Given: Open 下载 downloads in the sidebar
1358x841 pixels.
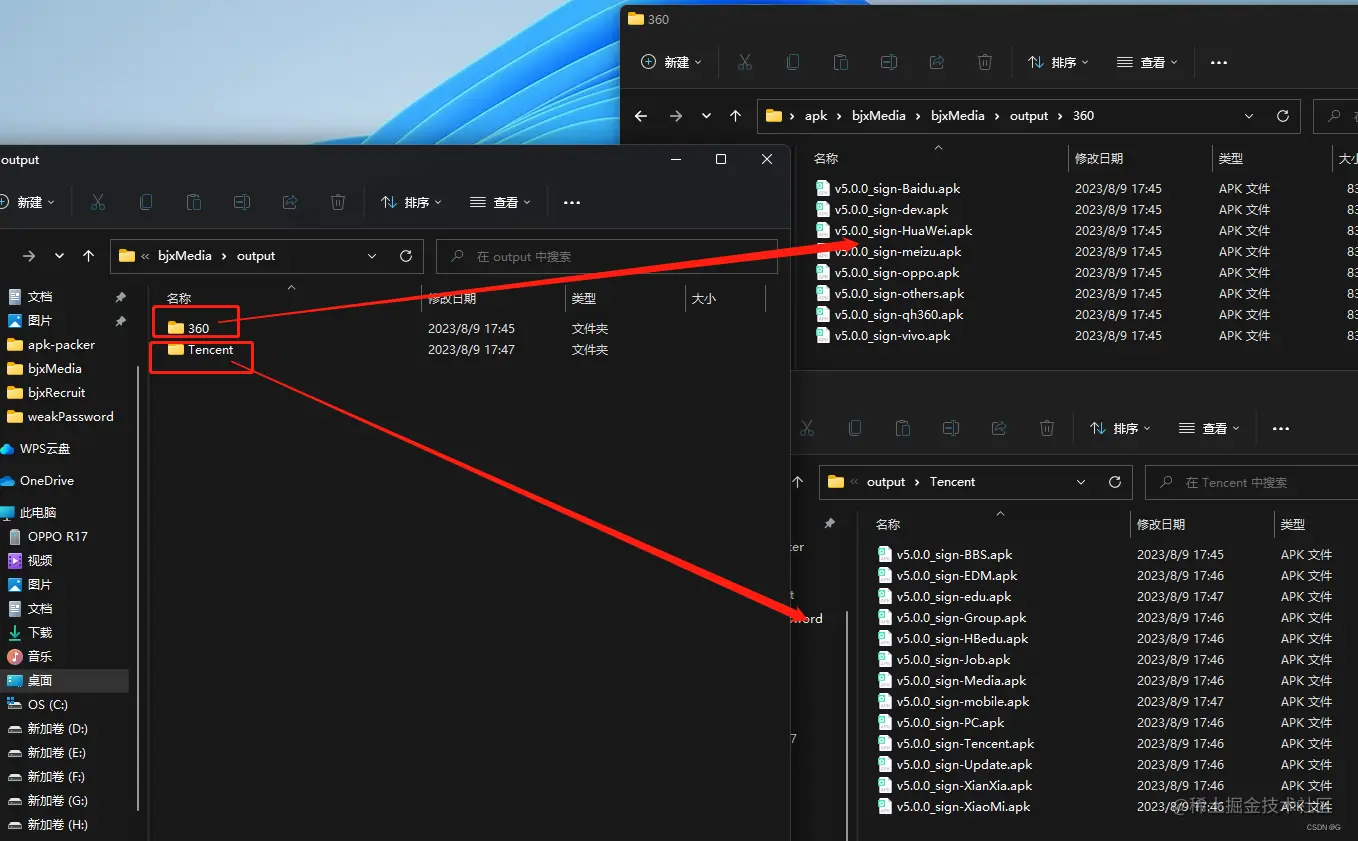Looking at the screenshot, I should [x=40, y=633].
